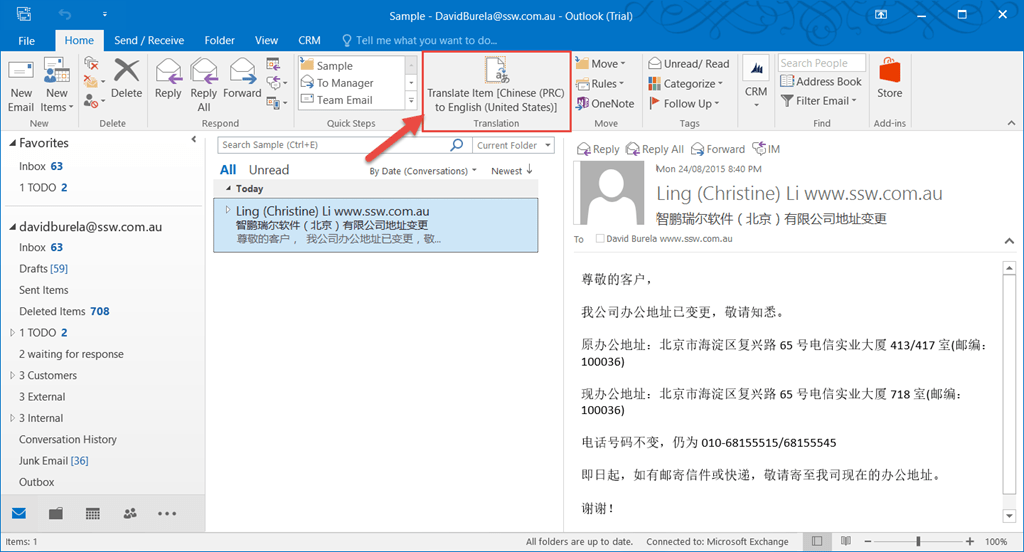Click the Search People field
Image resolution: width=1024 pixels, height=552 pixels.
pyautogui.click(x=822, y=63)
